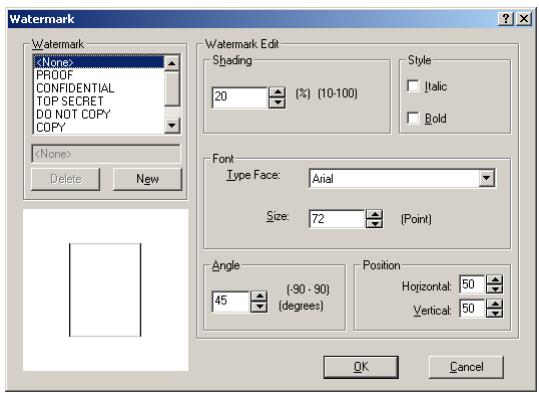Select <None> in watermark list

coord(99,62)
